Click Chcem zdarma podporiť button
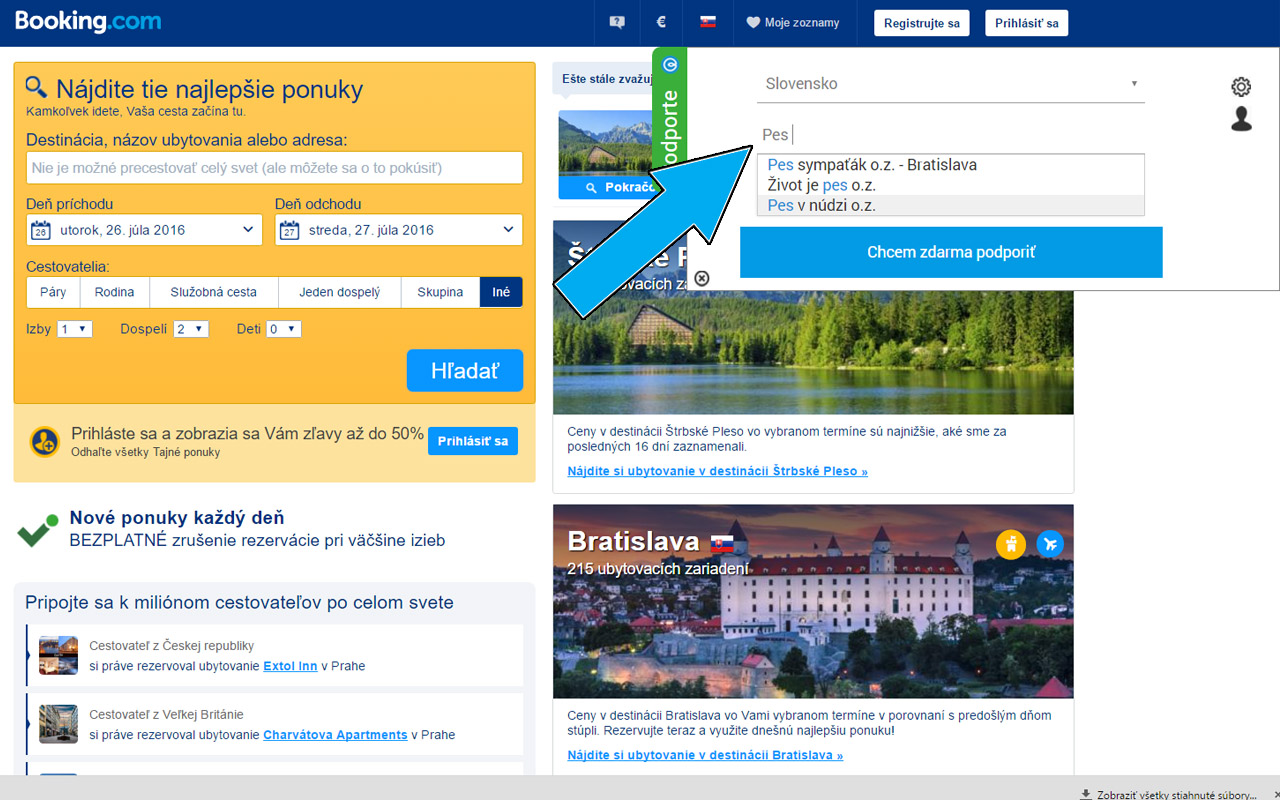Viewport: 1280px width, 800px height. click(x=951, y=252)
